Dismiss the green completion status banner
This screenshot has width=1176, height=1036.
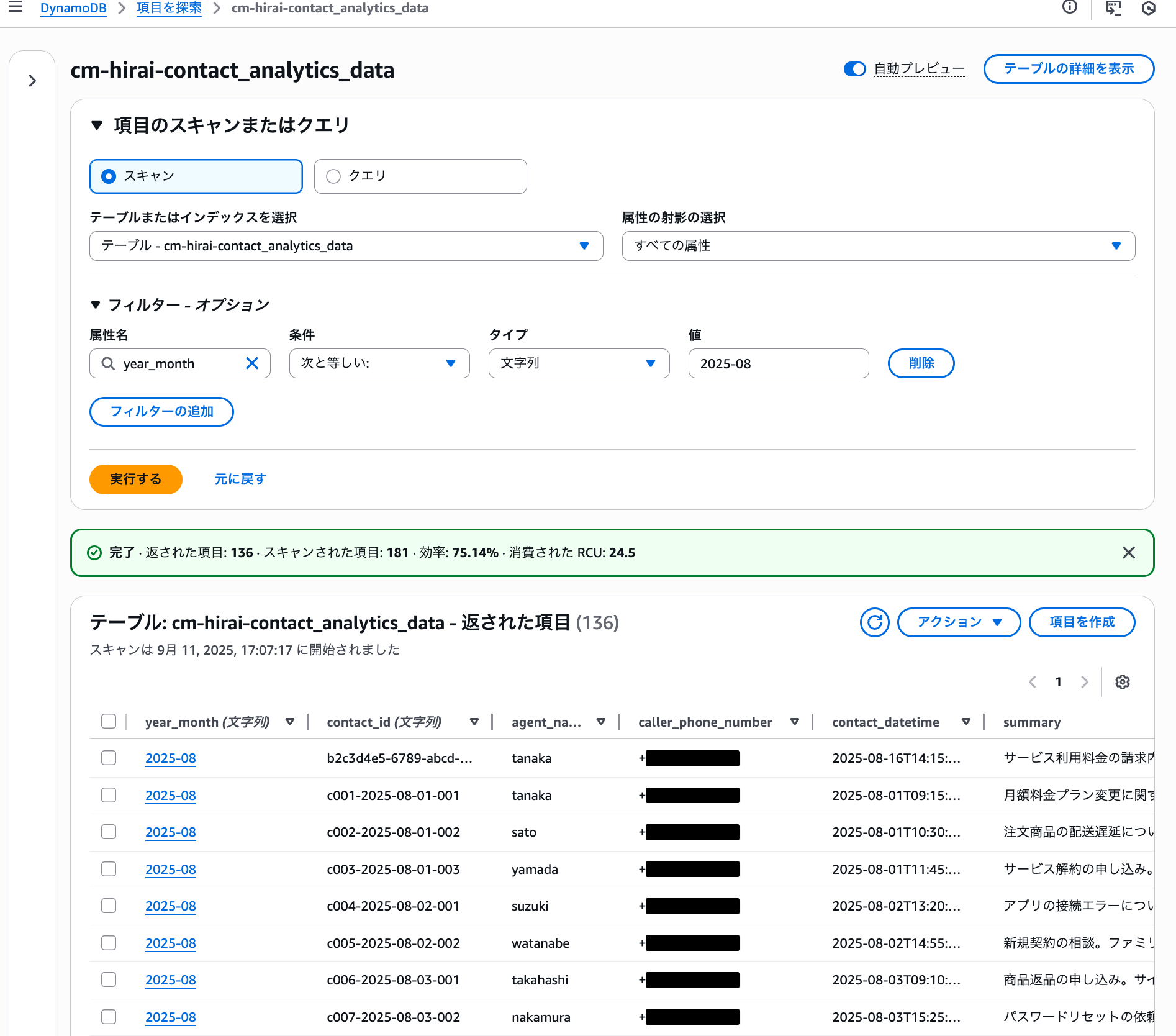point(1129,553)
